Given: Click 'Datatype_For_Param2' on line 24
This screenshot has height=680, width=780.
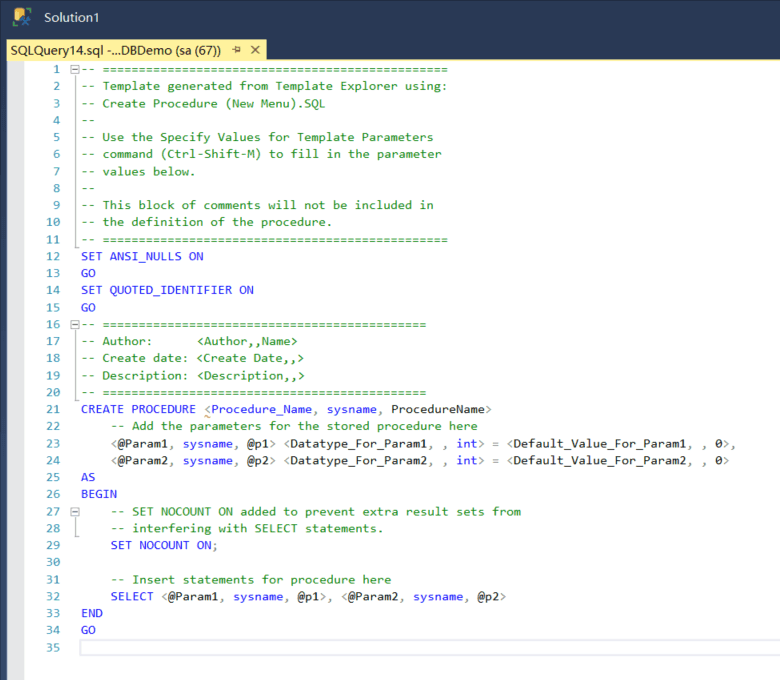Looking at the screenshot, I should pos(359,461).
